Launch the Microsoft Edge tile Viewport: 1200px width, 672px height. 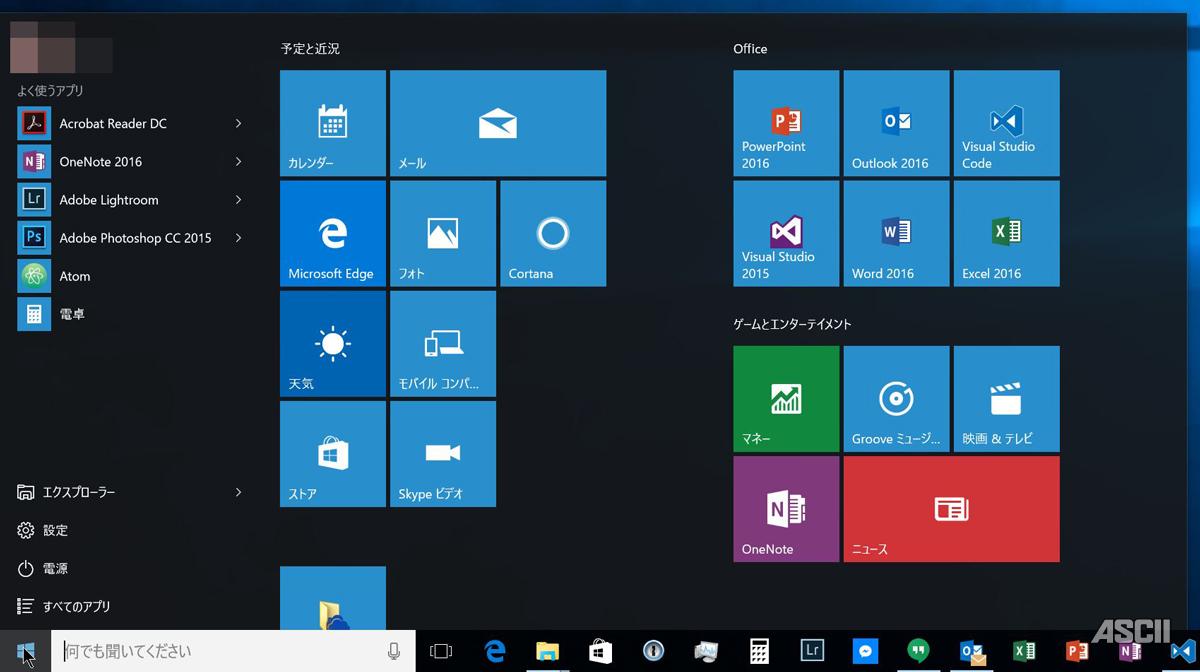click(x=332, y=233)
